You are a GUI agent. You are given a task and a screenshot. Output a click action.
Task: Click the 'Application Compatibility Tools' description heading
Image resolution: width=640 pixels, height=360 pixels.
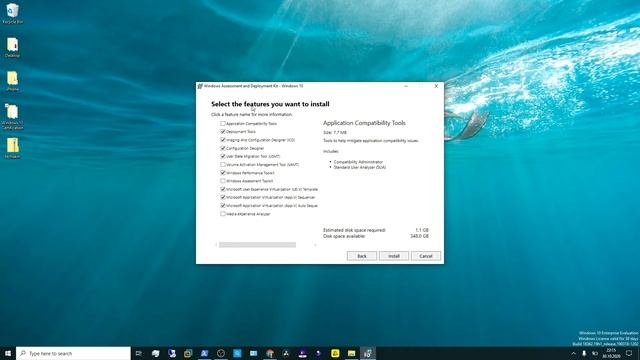364,123
